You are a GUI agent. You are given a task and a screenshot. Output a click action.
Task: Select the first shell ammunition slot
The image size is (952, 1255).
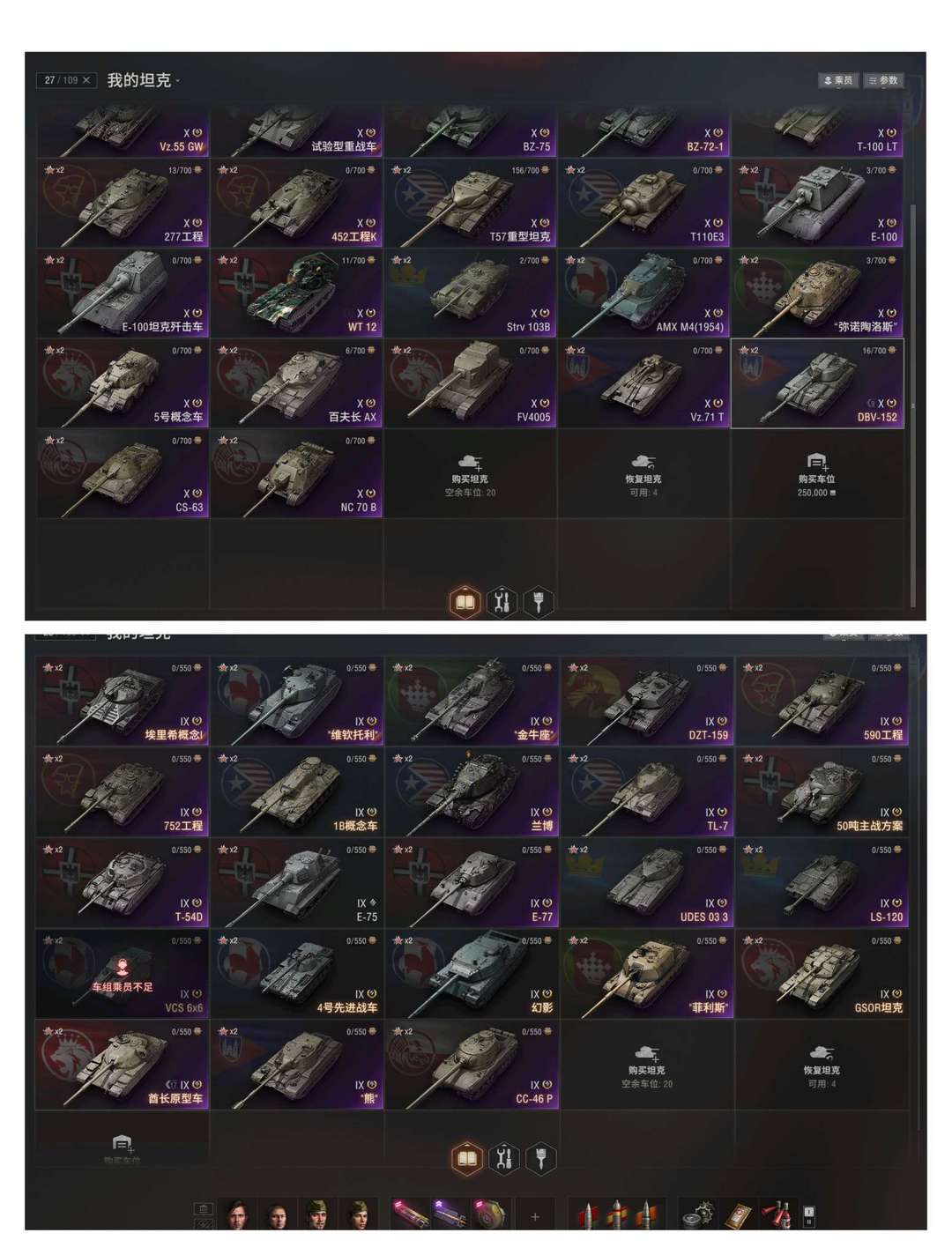[x=588, y=1214]
